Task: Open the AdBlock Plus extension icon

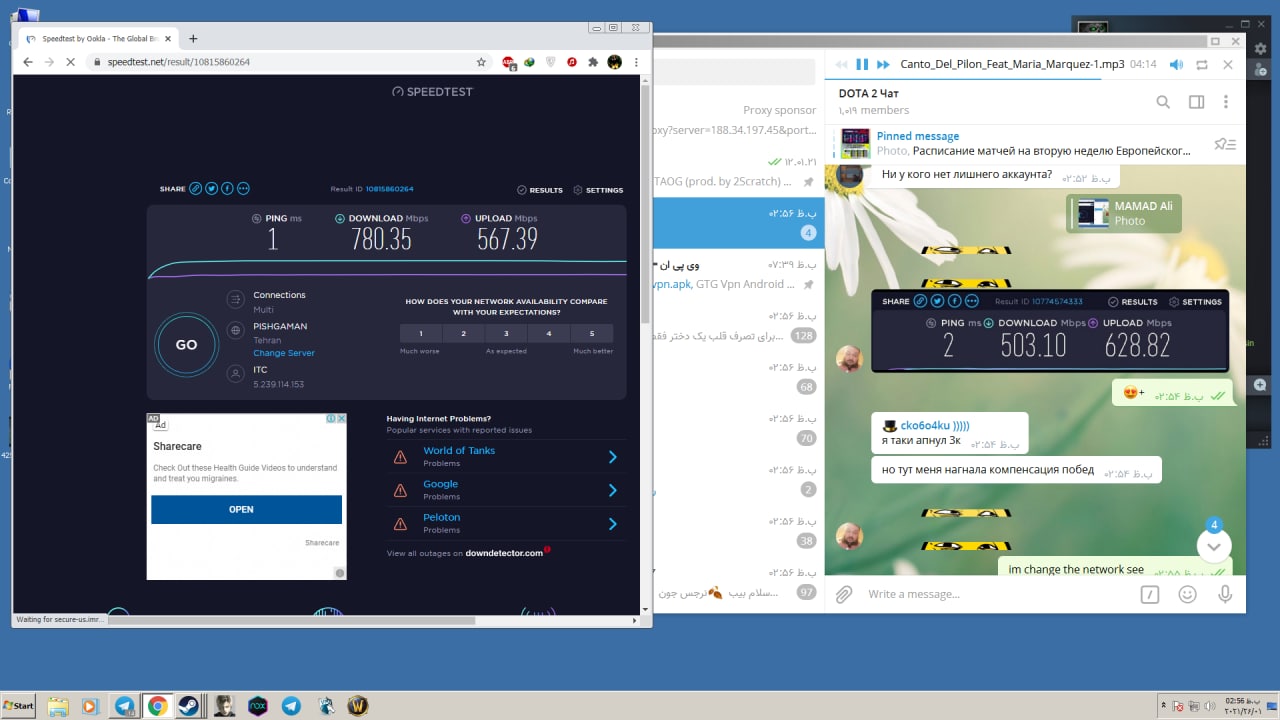Action: point(508,62)
